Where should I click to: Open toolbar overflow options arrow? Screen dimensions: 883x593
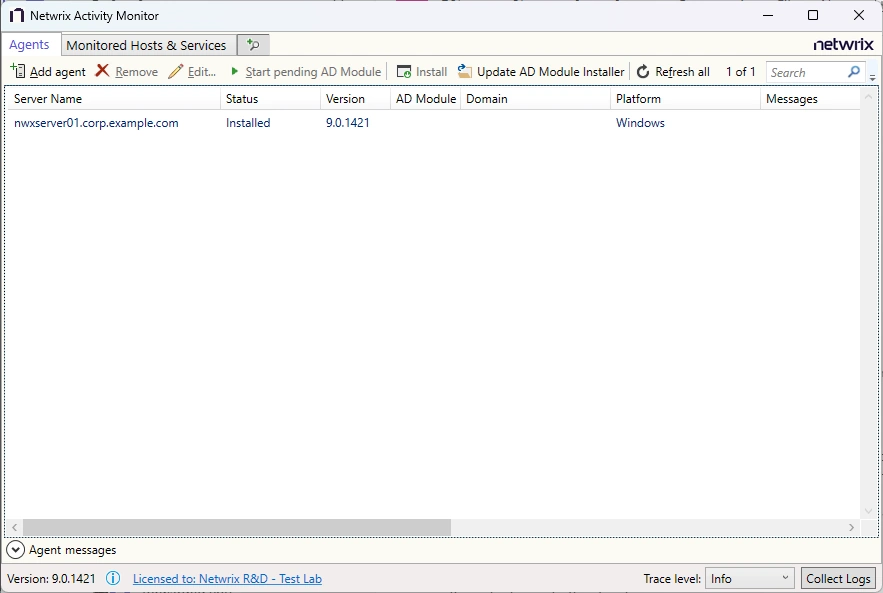click(x=873, y=76)
